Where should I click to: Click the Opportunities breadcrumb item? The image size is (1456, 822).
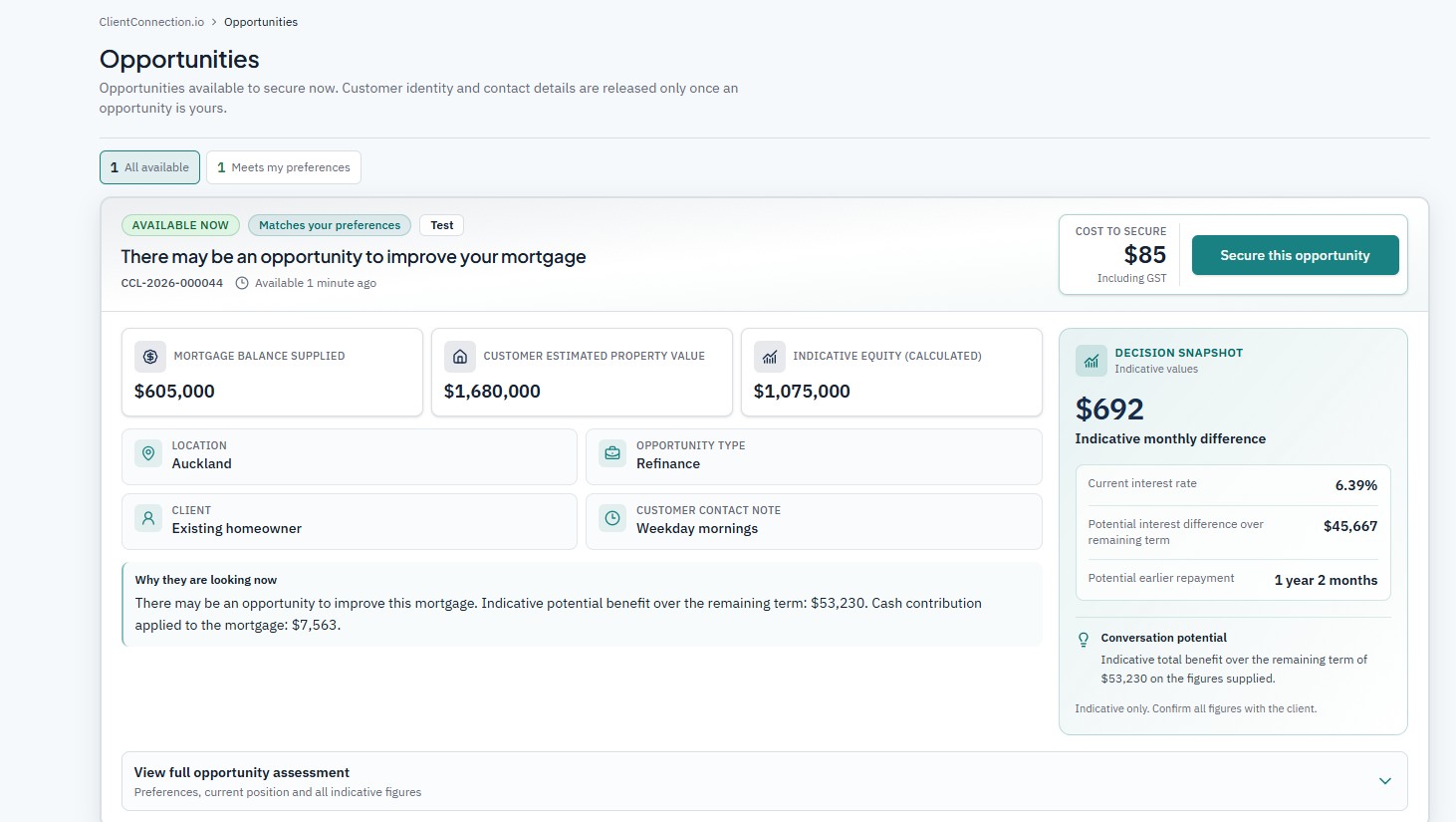[261, 22]
